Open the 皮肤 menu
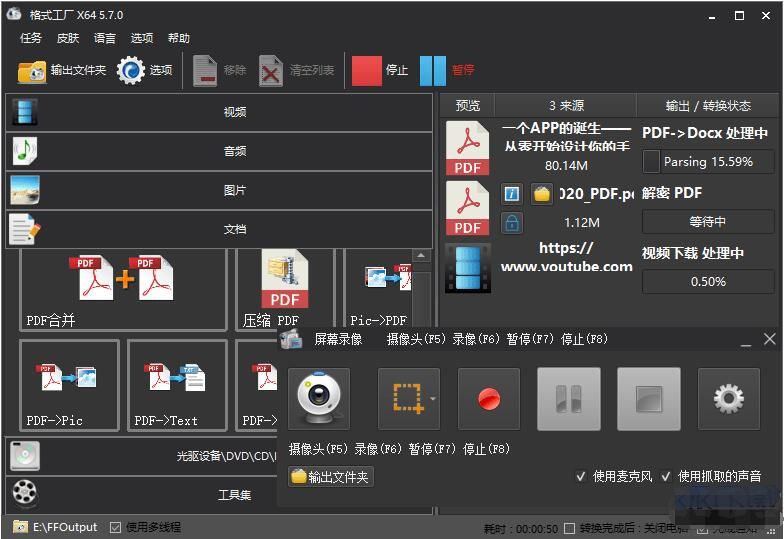784x539 pixels. point(68,38)
